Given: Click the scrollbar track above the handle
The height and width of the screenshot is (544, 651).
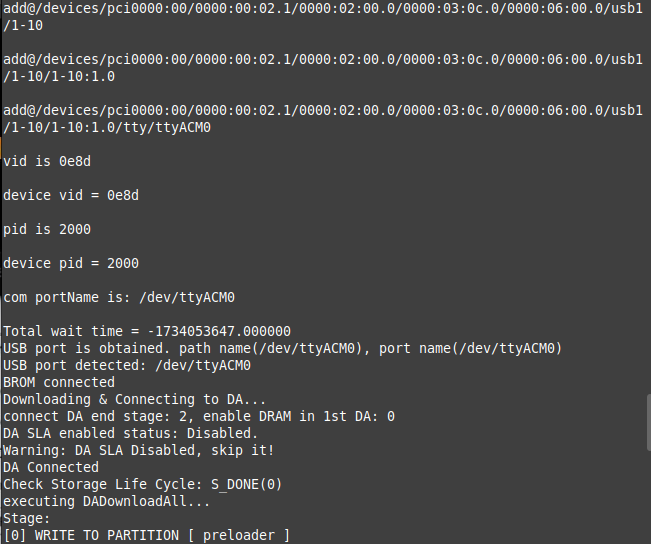Looking at the screenshot, I should pyautogui.click(x=649, y=197).
